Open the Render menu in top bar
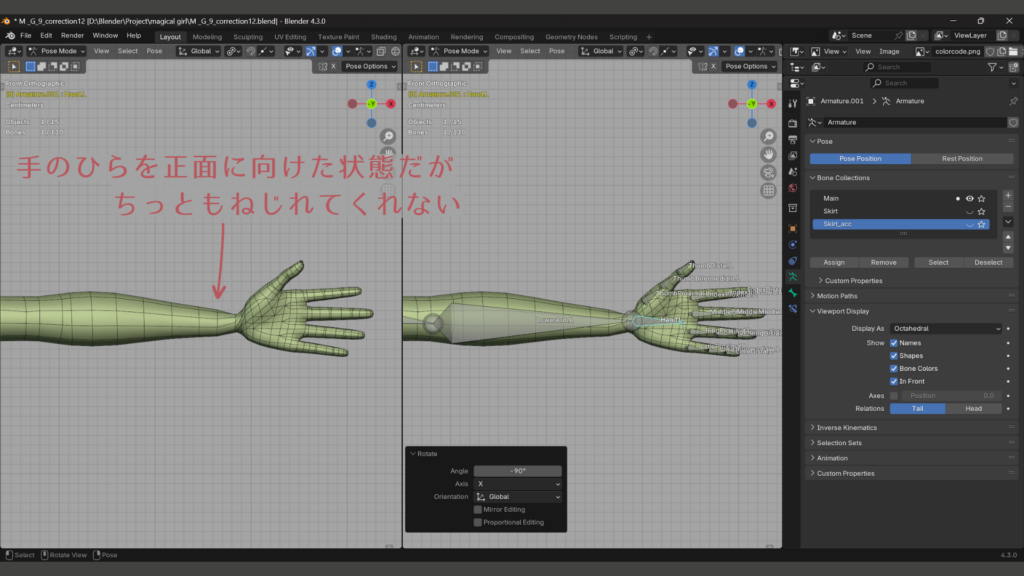 tap(72, 35)
